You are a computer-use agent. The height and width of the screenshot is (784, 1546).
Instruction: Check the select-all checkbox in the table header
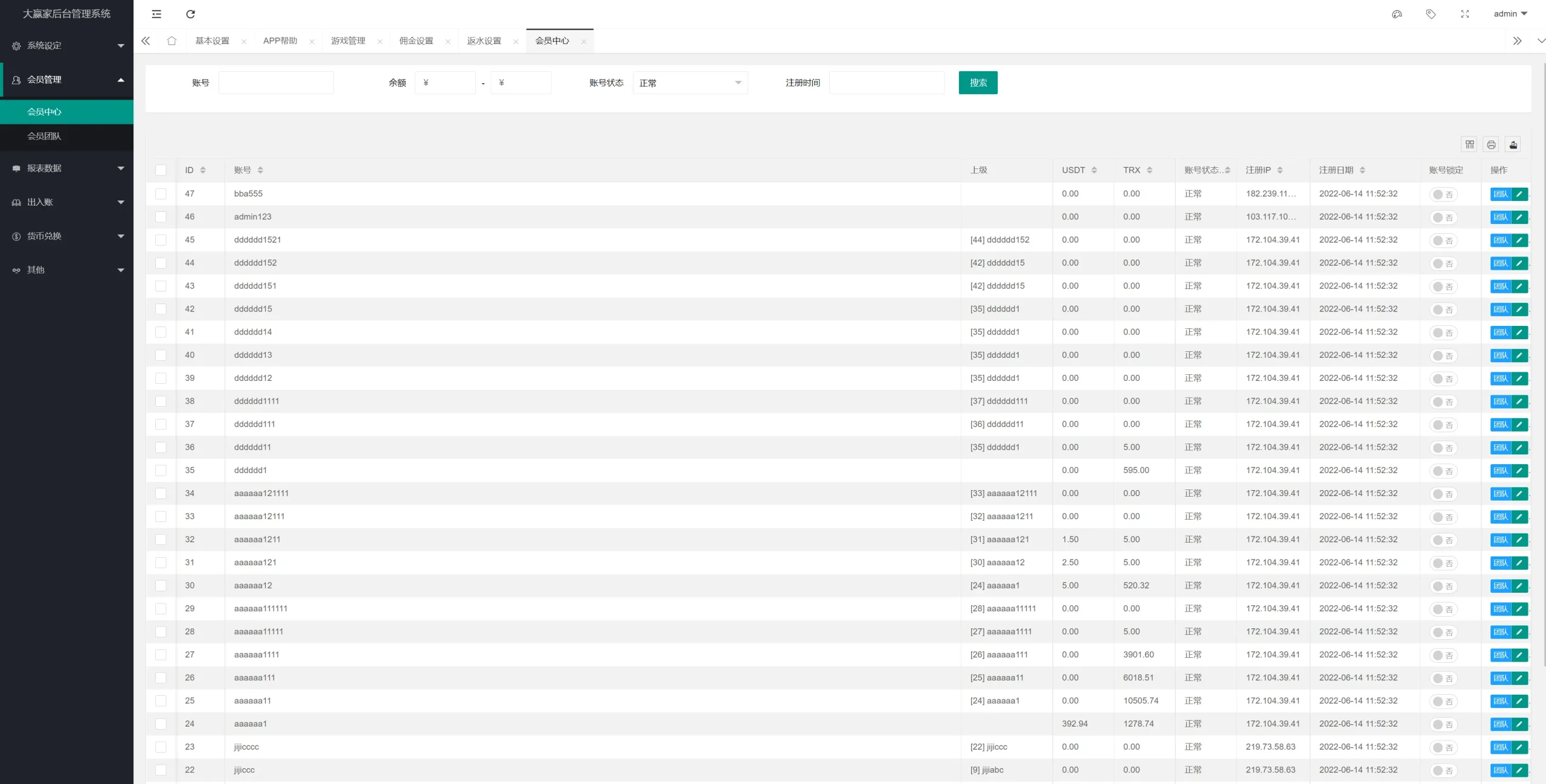161,170
